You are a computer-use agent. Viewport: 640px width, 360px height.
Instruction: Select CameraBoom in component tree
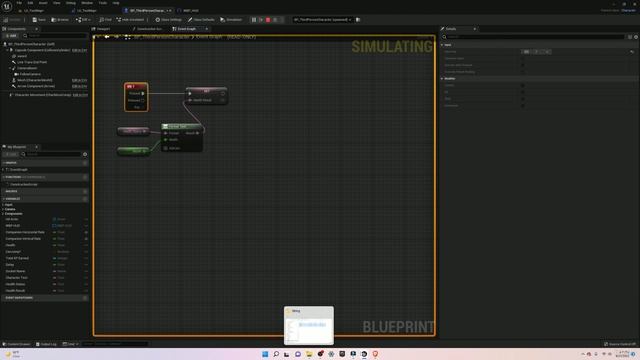pyautogui.click(x=27, y=68)
